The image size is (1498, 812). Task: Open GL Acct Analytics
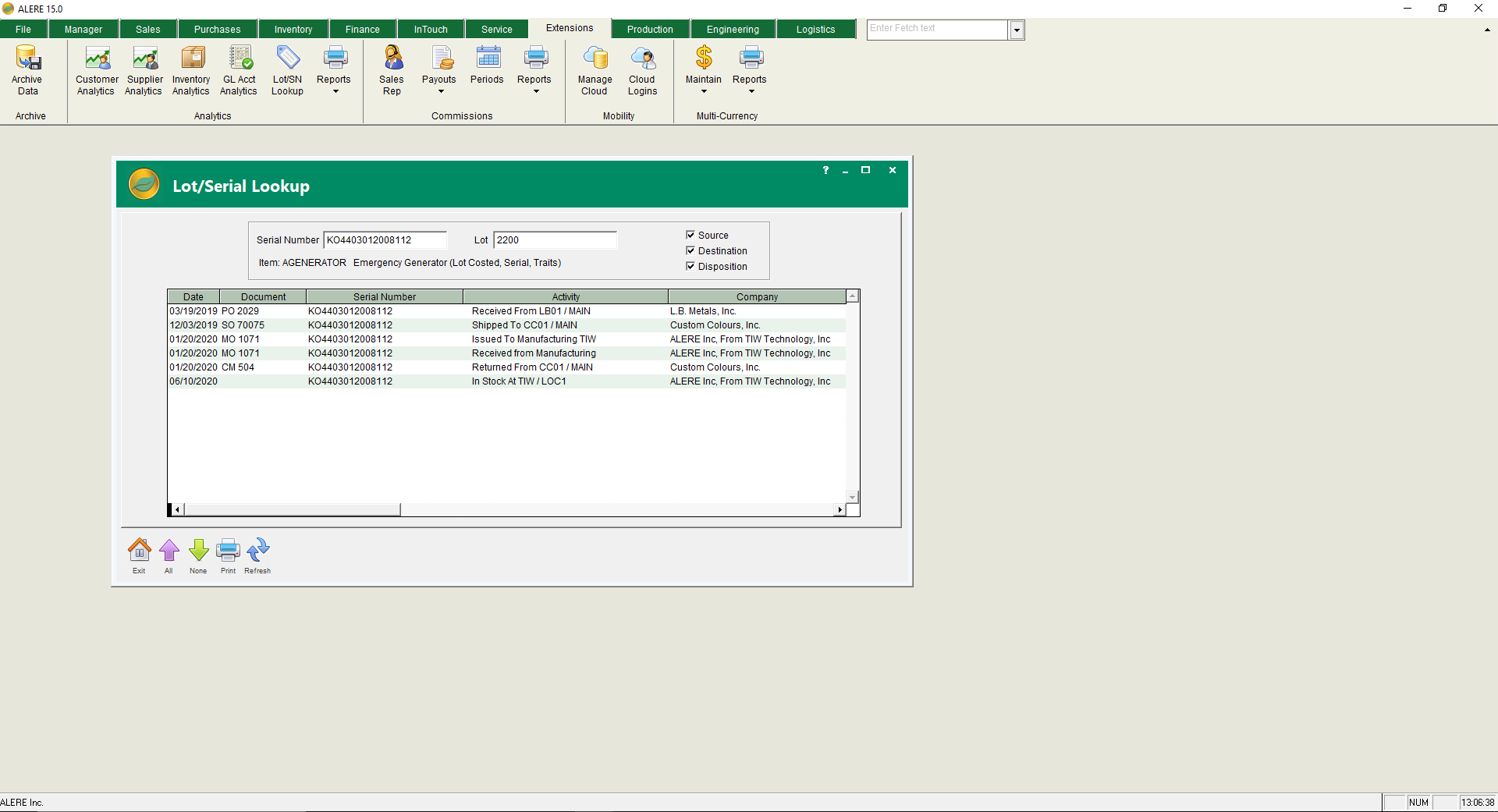(240, 70)
